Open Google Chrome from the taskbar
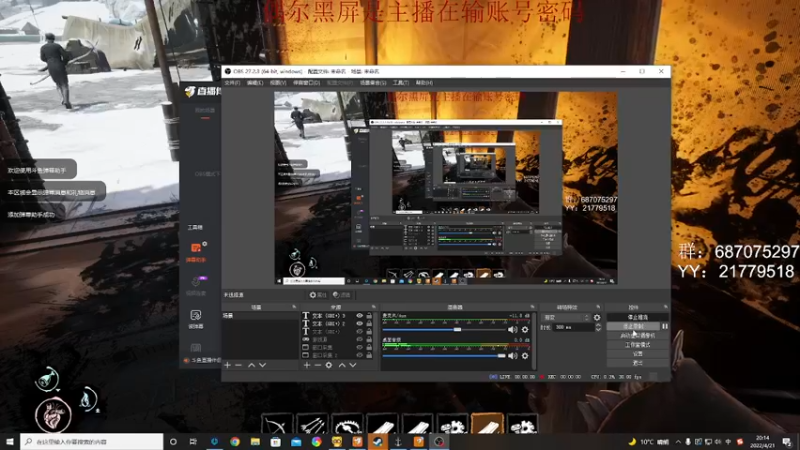Image resolution: width=800 pixels, height=450 pixels. 235,441
